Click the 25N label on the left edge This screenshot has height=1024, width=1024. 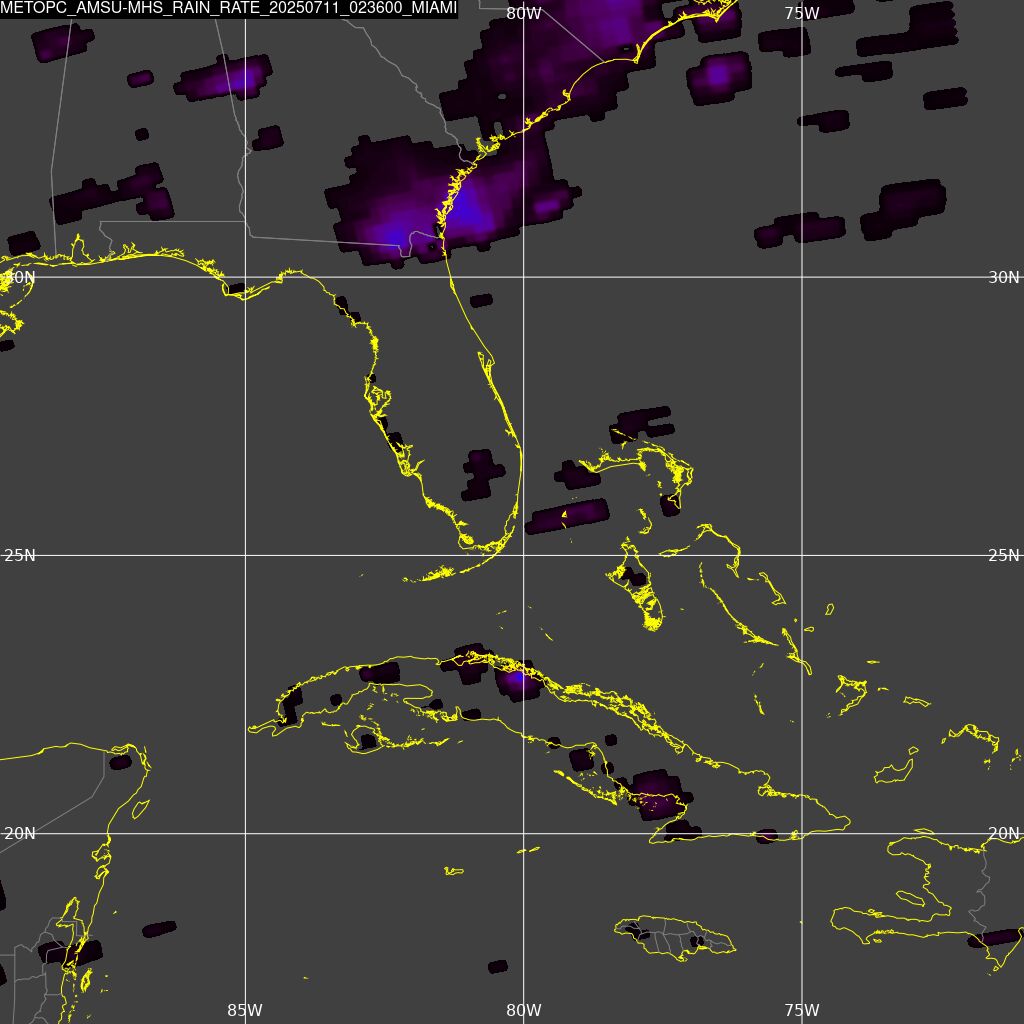click(x=20, y=555)
